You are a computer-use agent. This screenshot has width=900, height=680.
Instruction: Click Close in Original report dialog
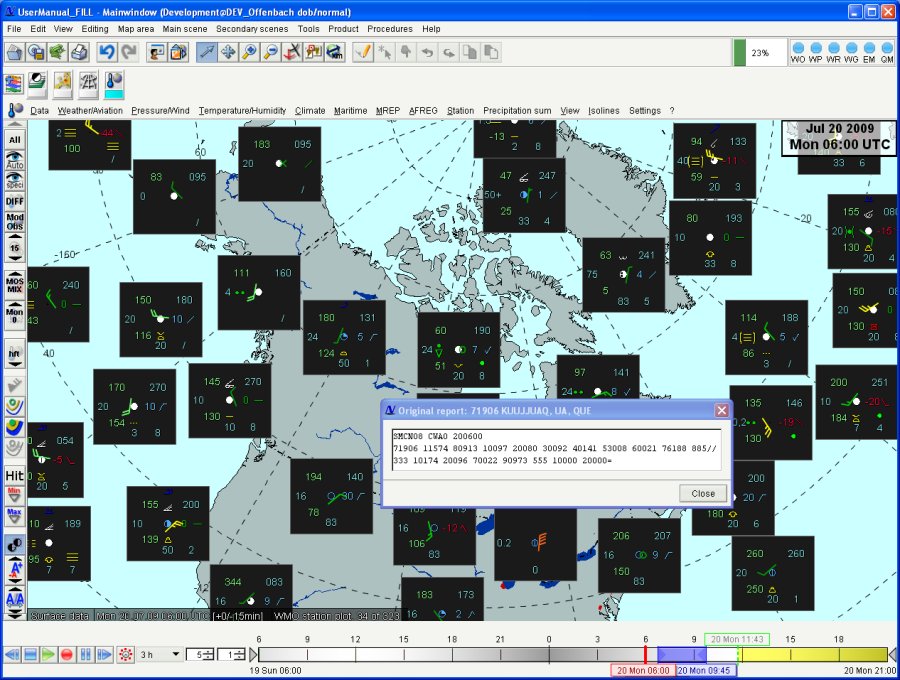[703, 494]
